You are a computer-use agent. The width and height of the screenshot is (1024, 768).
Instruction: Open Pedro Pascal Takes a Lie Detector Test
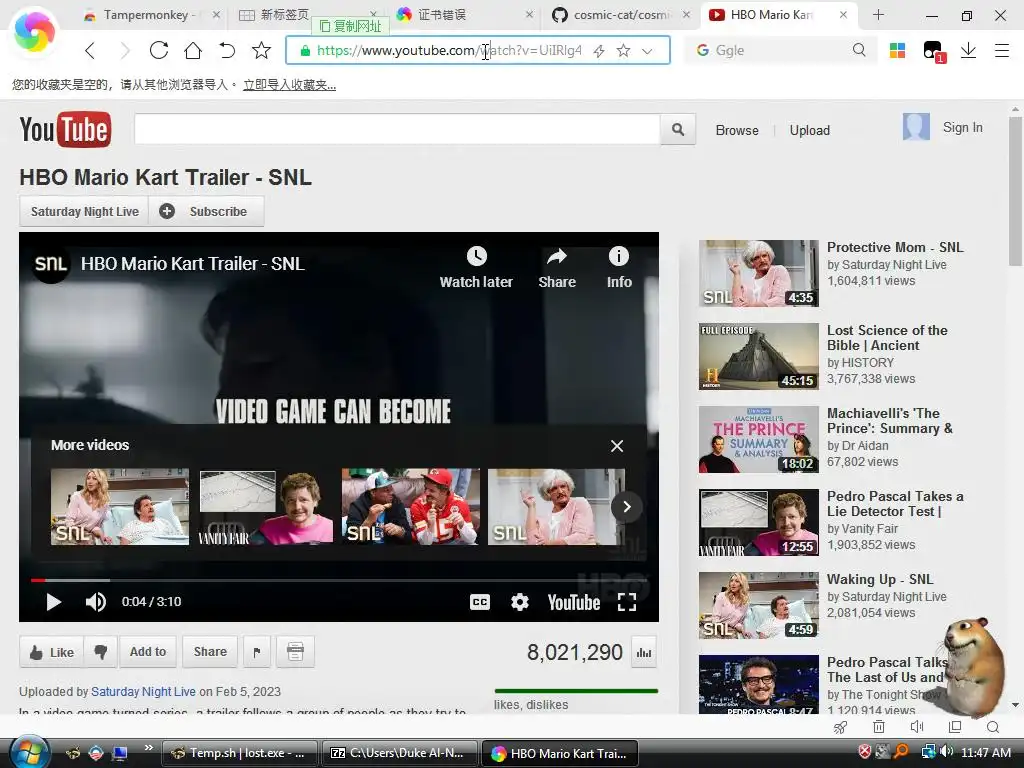pos(895,504)
